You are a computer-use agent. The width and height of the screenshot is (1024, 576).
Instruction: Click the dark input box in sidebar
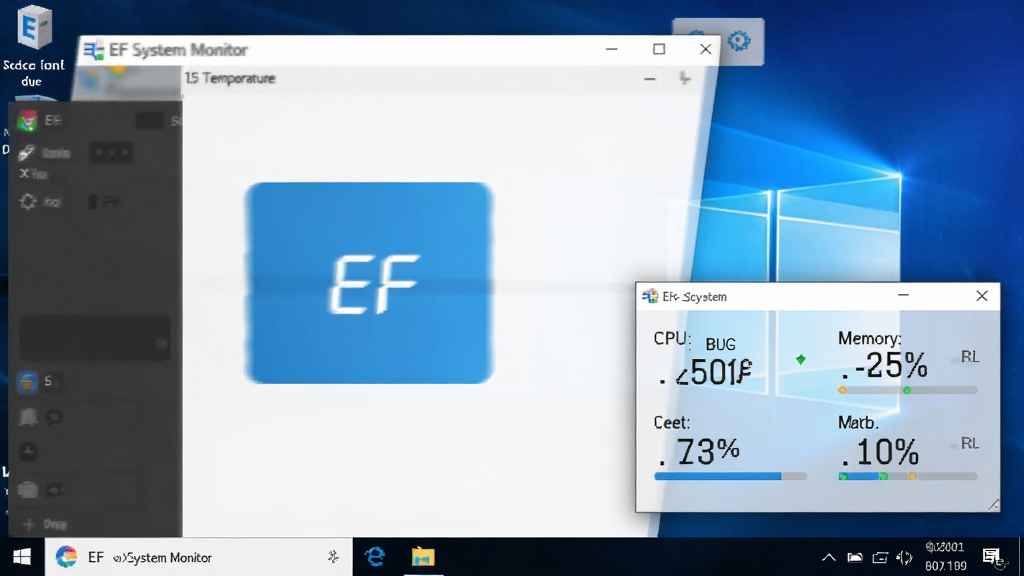[x=95, y=339]
